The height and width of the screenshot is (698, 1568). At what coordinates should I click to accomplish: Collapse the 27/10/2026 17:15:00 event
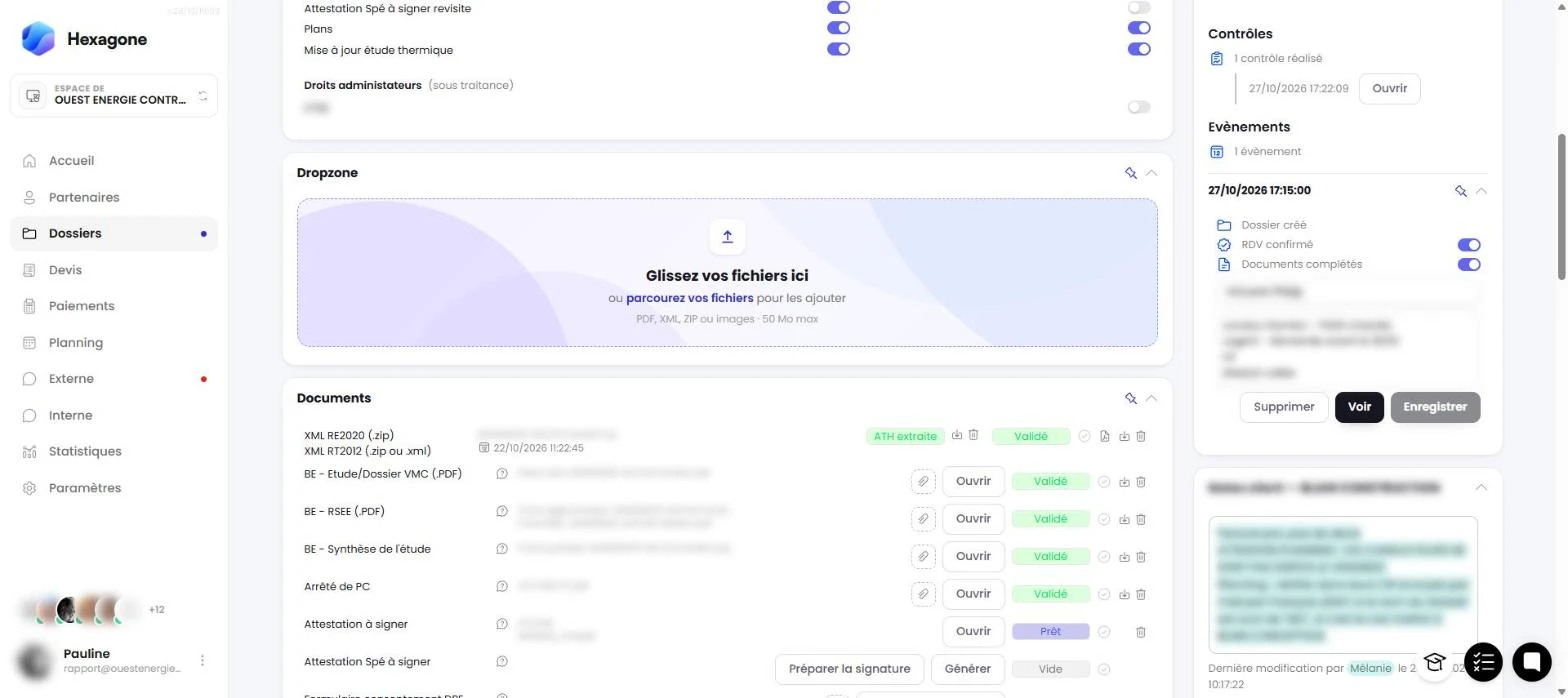click(1481, 190)
